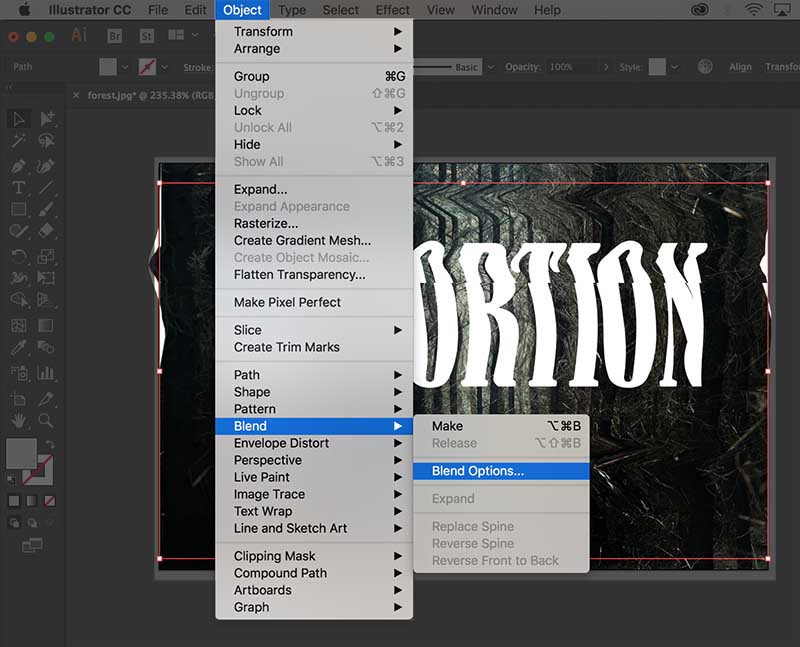The width and height of the screenshot is (800, 647).
Task: Click Group in Object menu
Action: coord(314,77)
